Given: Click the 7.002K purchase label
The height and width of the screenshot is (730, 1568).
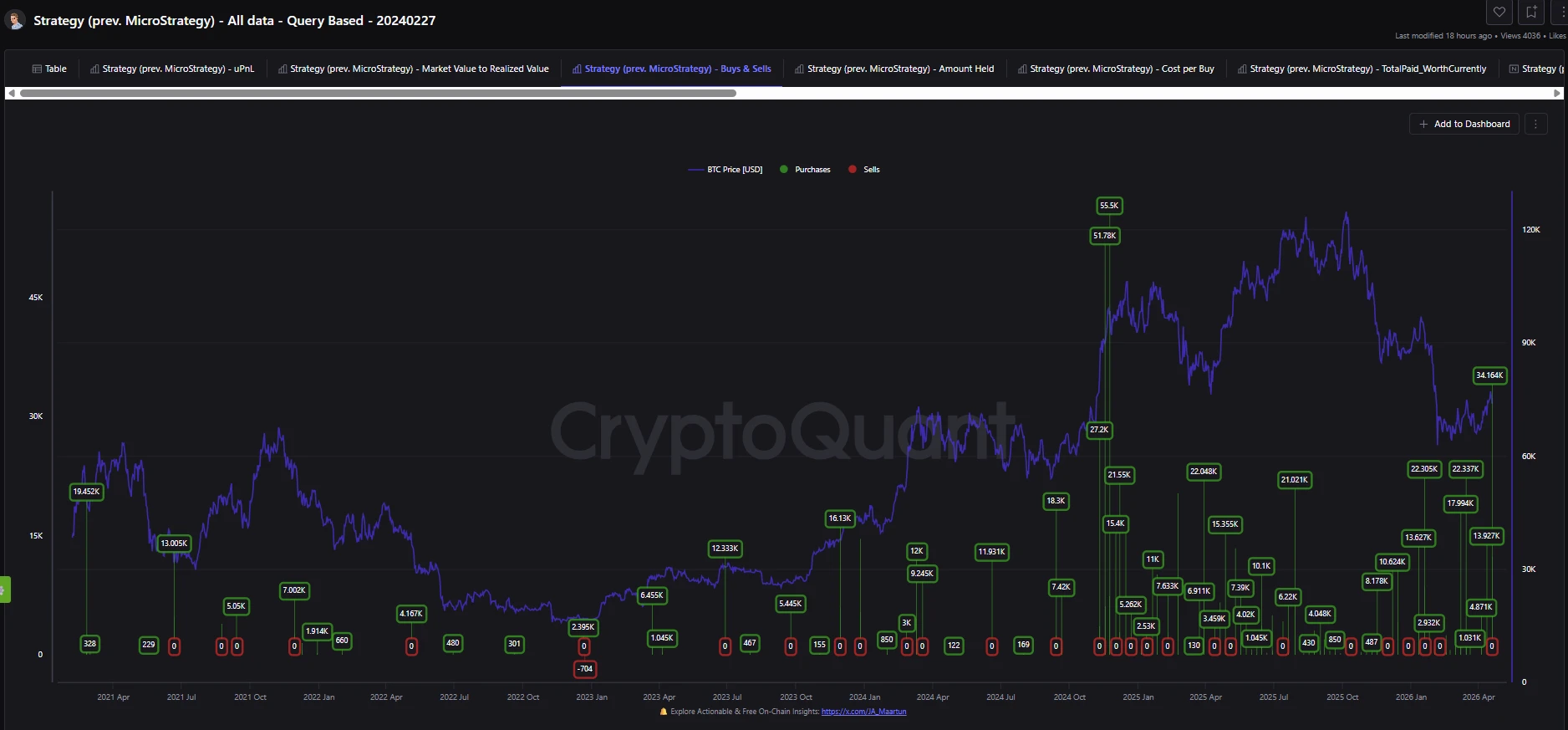Looking at the screenshot, I should click(294, 590).
